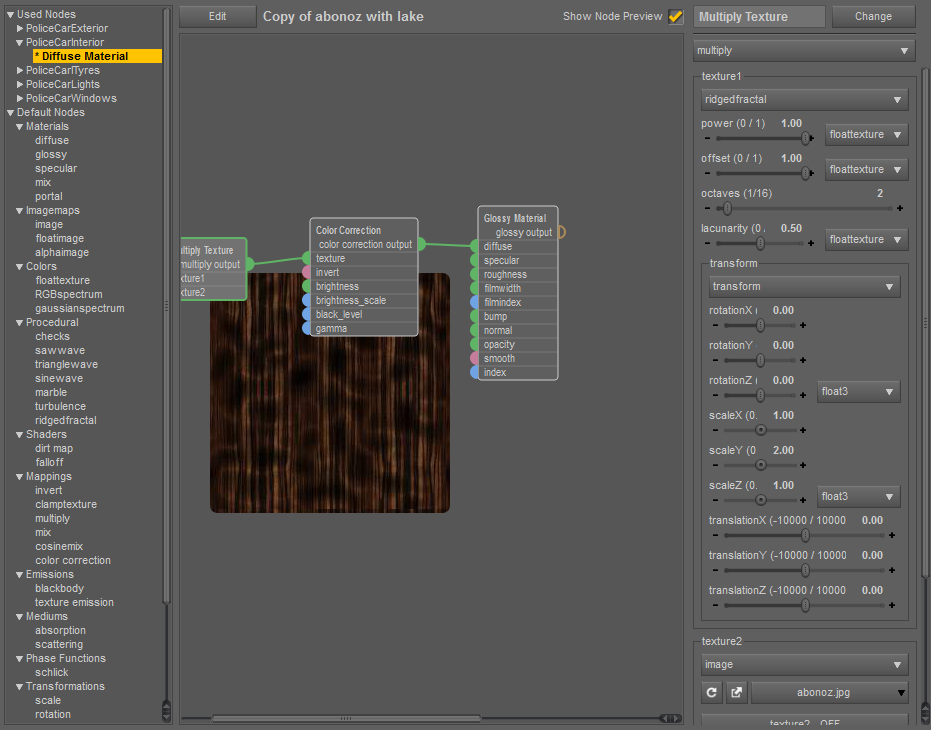Open the ridgedfractal texture1 type dropdown
The image size is (931, 730).
click(x=804, y=99)
